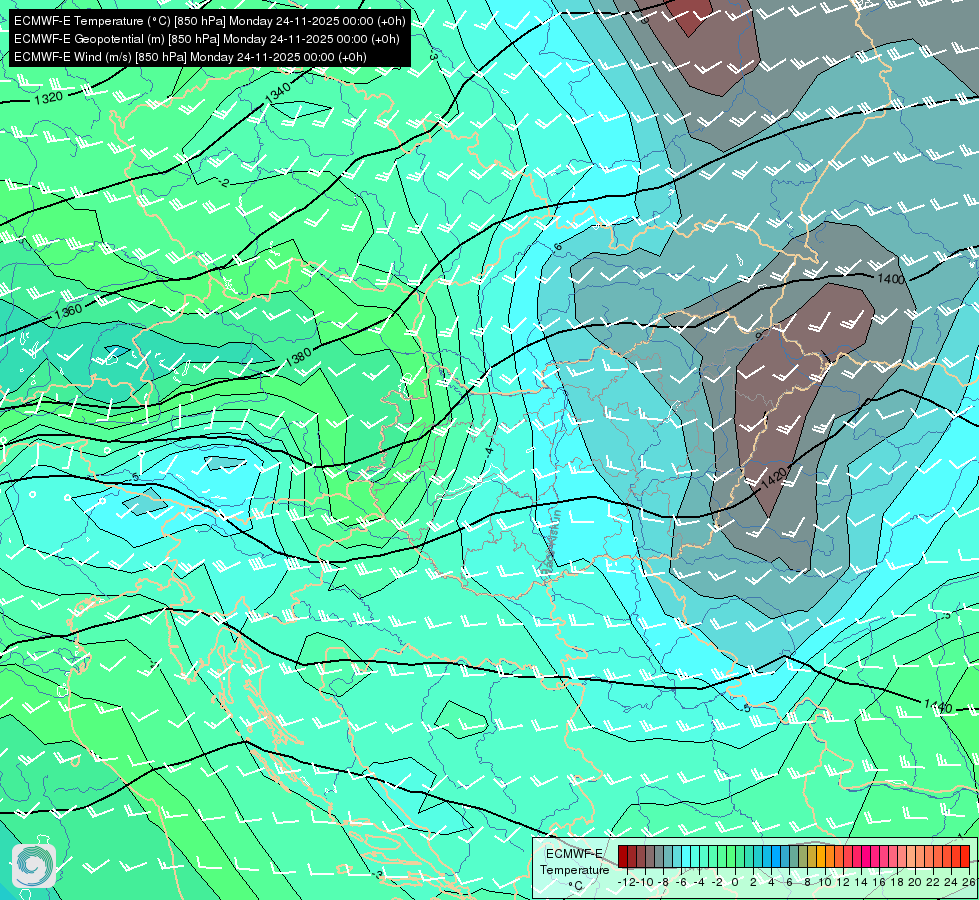Click the 'Temperature' word in the legend box
Screen dimensions: 979x900
click(x=574, y=870)
